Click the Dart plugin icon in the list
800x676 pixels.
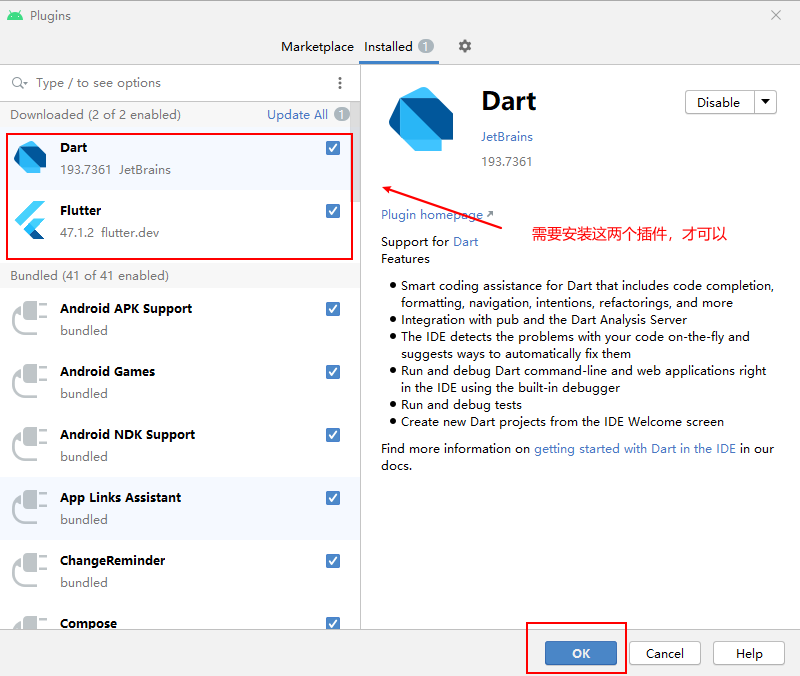30,158
